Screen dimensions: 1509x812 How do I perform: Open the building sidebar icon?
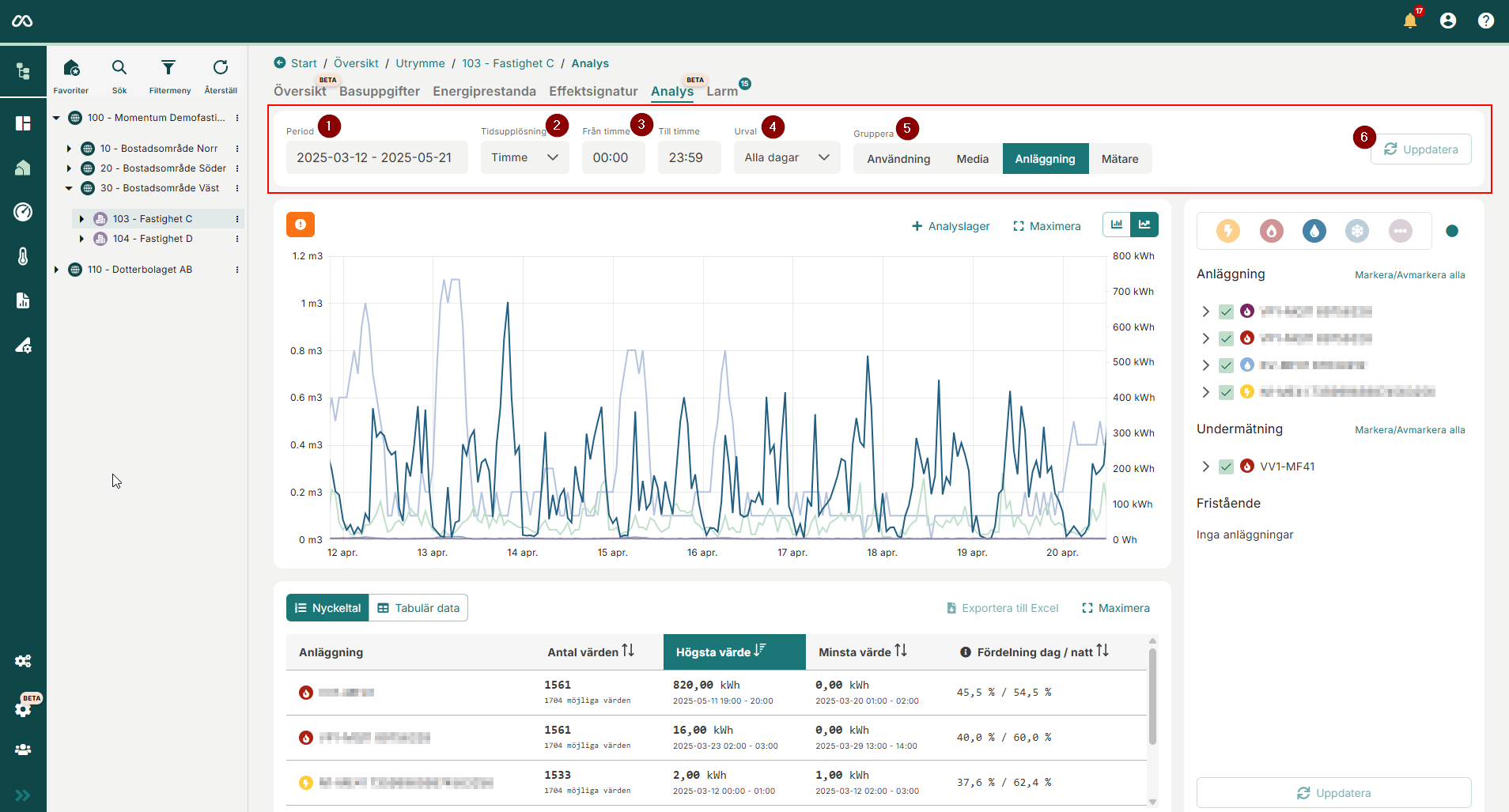23,168
